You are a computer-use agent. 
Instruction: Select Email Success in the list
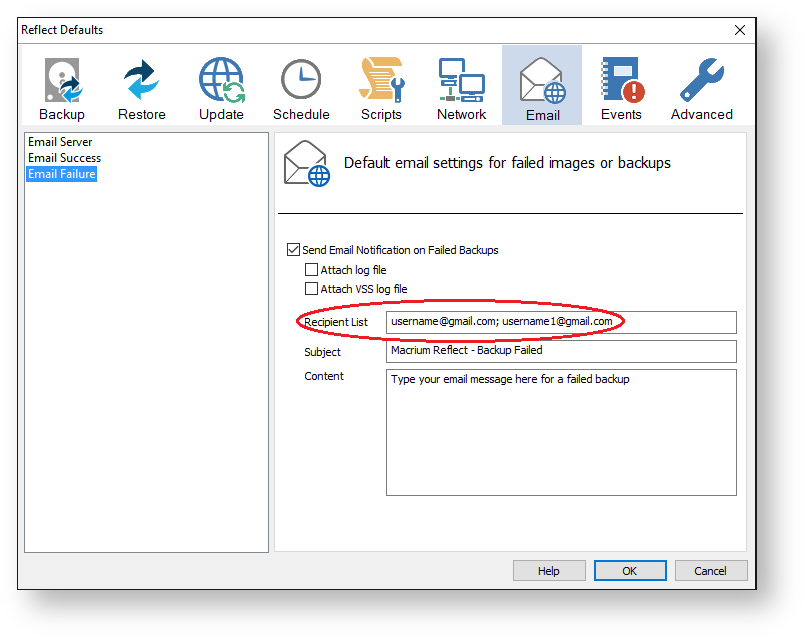(65, 158)
